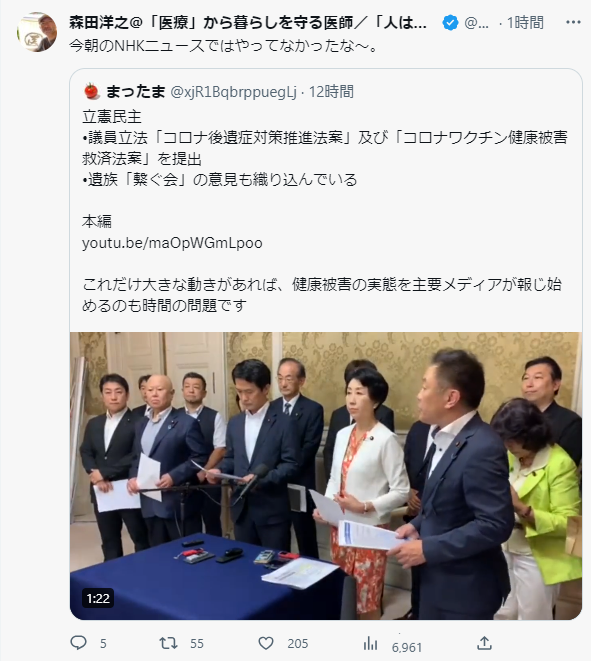Click the まったま display name
The image size is (591, 661).
(x=135, y=91)
